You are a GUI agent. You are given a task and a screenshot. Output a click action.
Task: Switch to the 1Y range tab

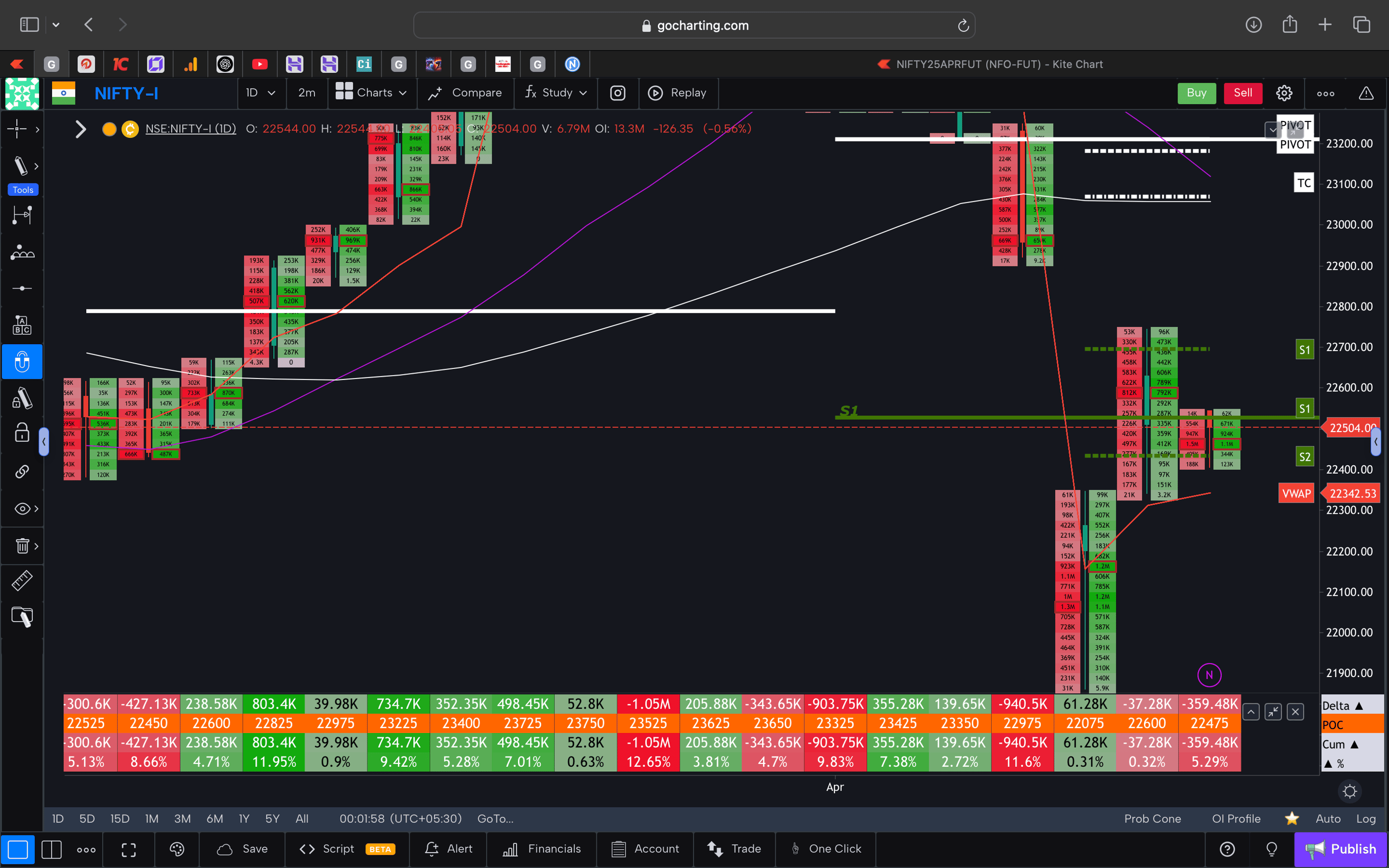tap(244, 818)
